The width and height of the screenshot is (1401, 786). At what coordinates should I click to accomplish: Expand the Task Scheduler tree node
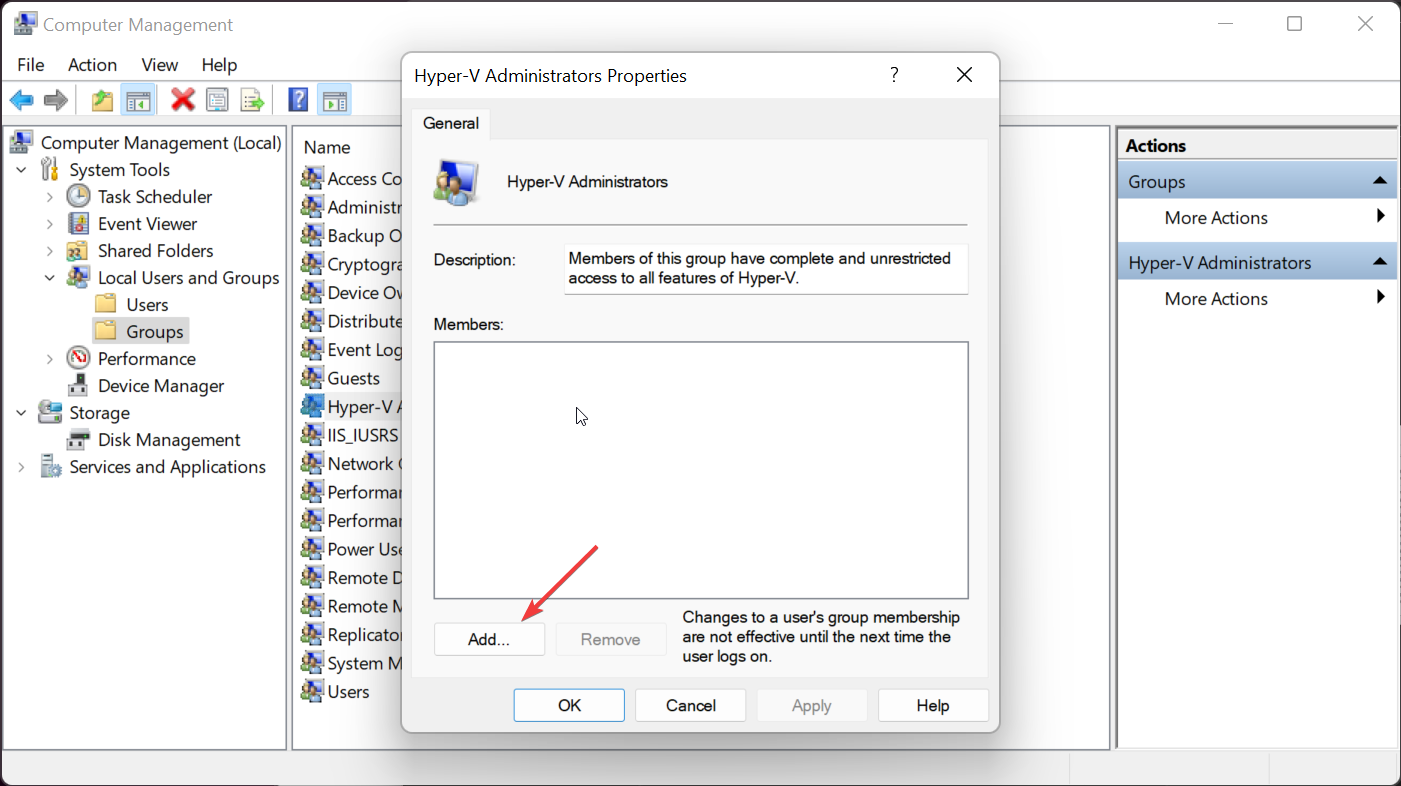click(50, 197)
